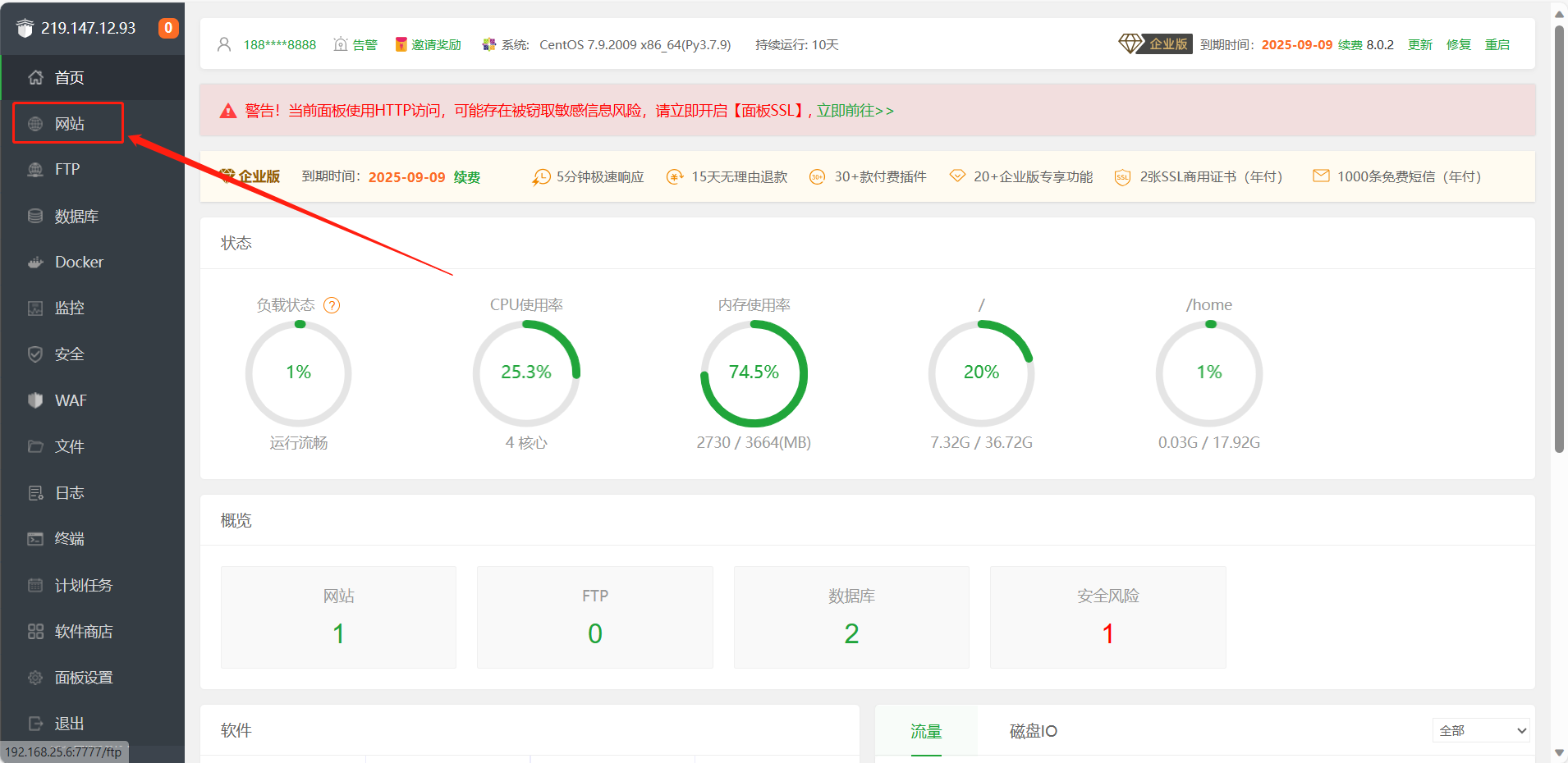The width and height of the screenshot is (1568, 763).
Task: Switch to the 流量 tab
Action: [926, 731]
